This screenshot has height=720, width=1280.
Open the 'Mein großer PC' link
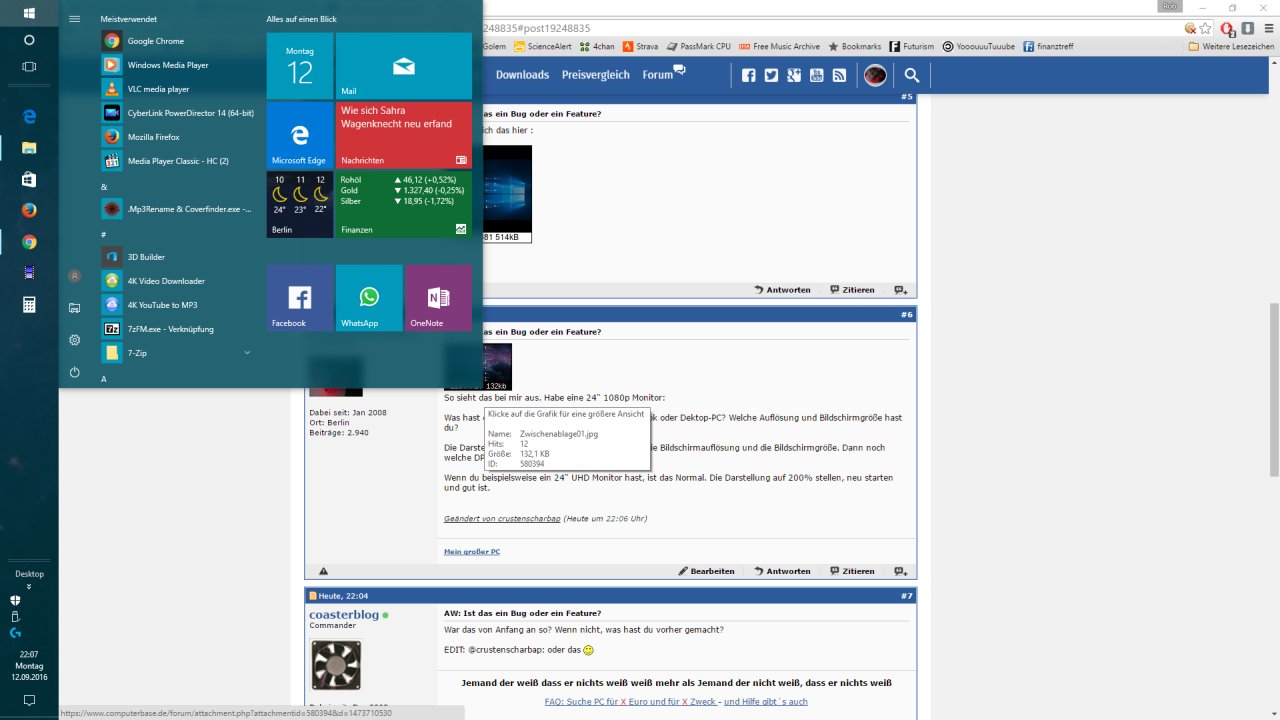[x=472, y=551]
